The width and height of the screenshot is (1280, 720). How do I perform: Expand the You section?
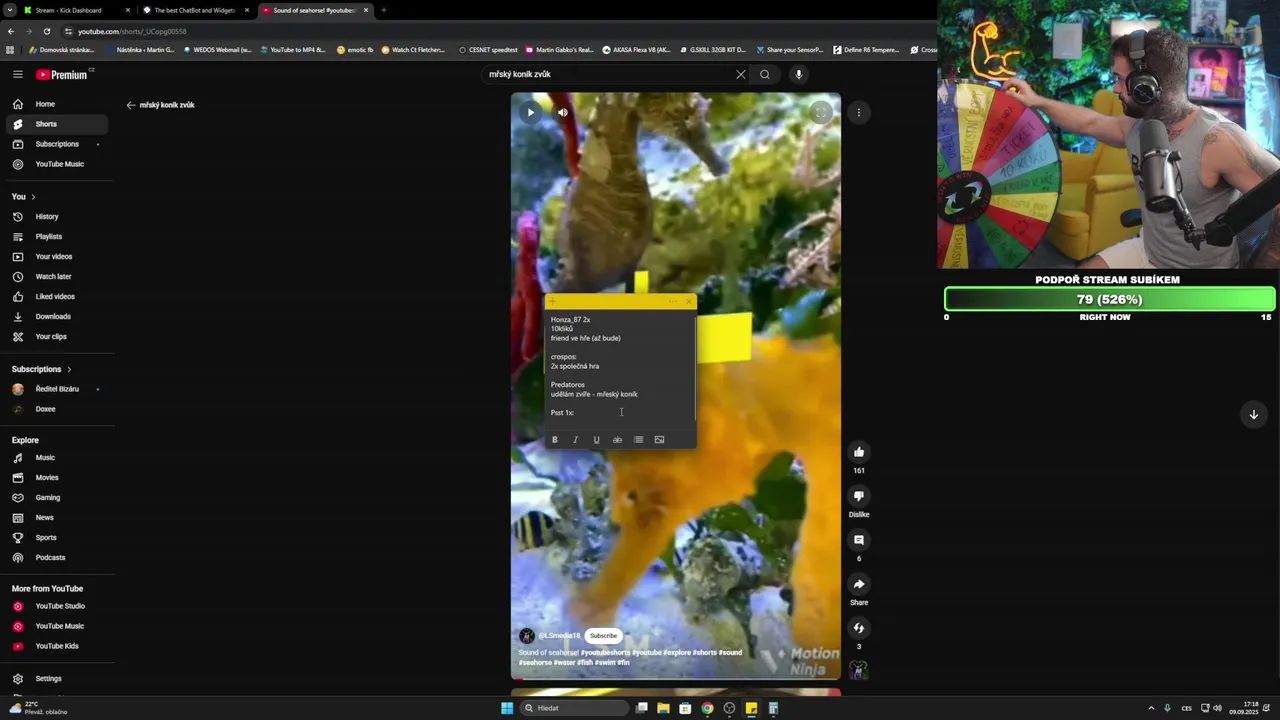pos(24,196)
